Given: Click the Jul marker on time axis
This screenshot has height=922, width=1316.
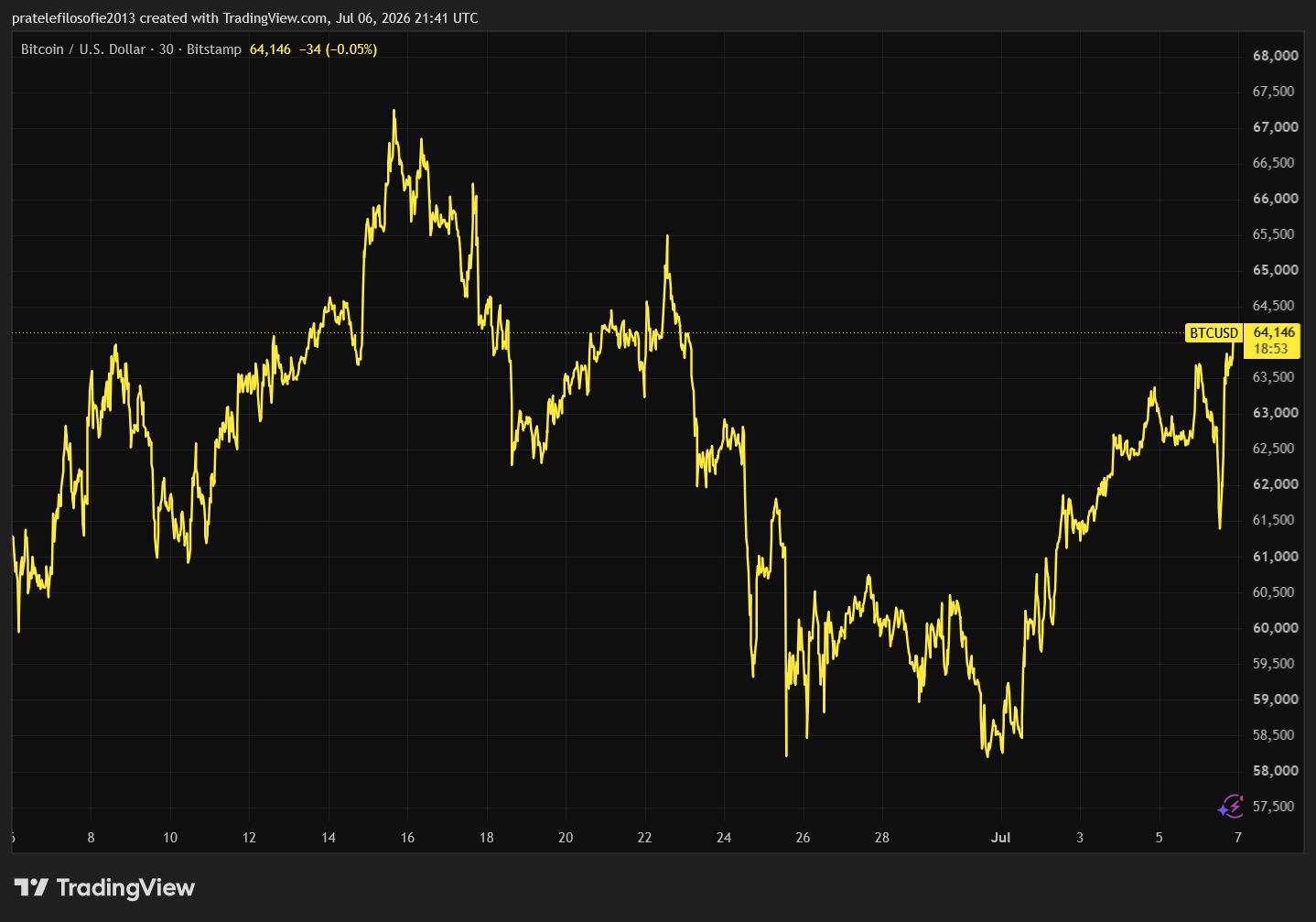Looking at the screenshot, I should point(1000,838).
